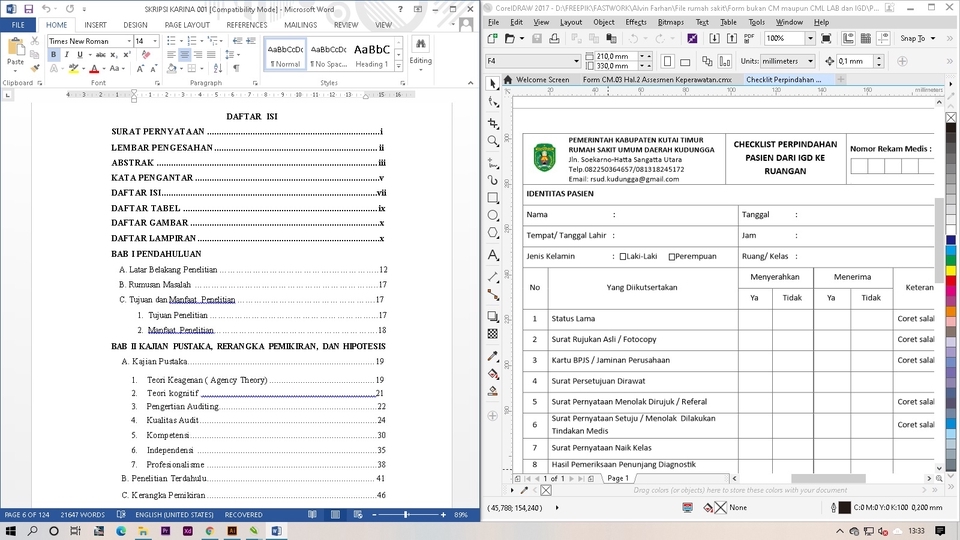Click Full-screen preview icon in CorelDRAW
Viewport: 960px width, 540px height.
pos(826,39)
